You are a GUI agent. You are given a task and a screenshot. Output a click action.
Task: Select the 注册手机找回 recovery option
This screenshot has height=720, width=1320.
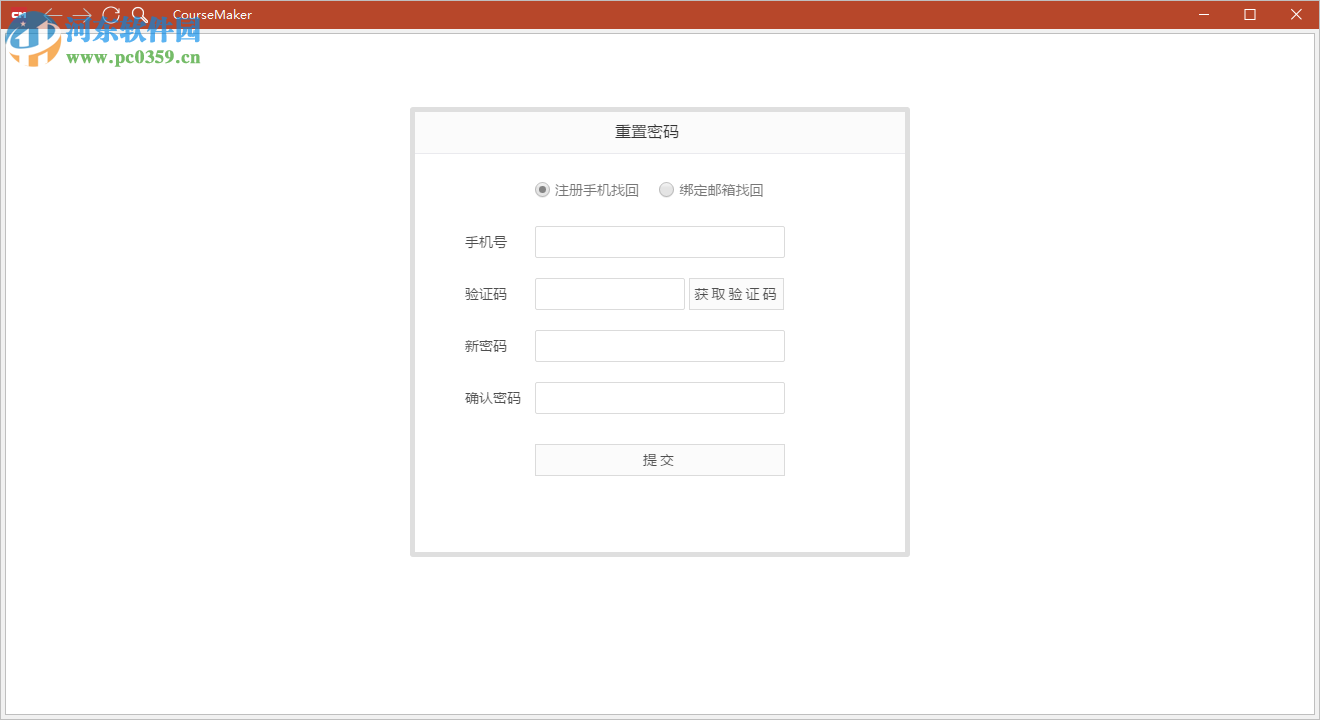tap(541, 189)
